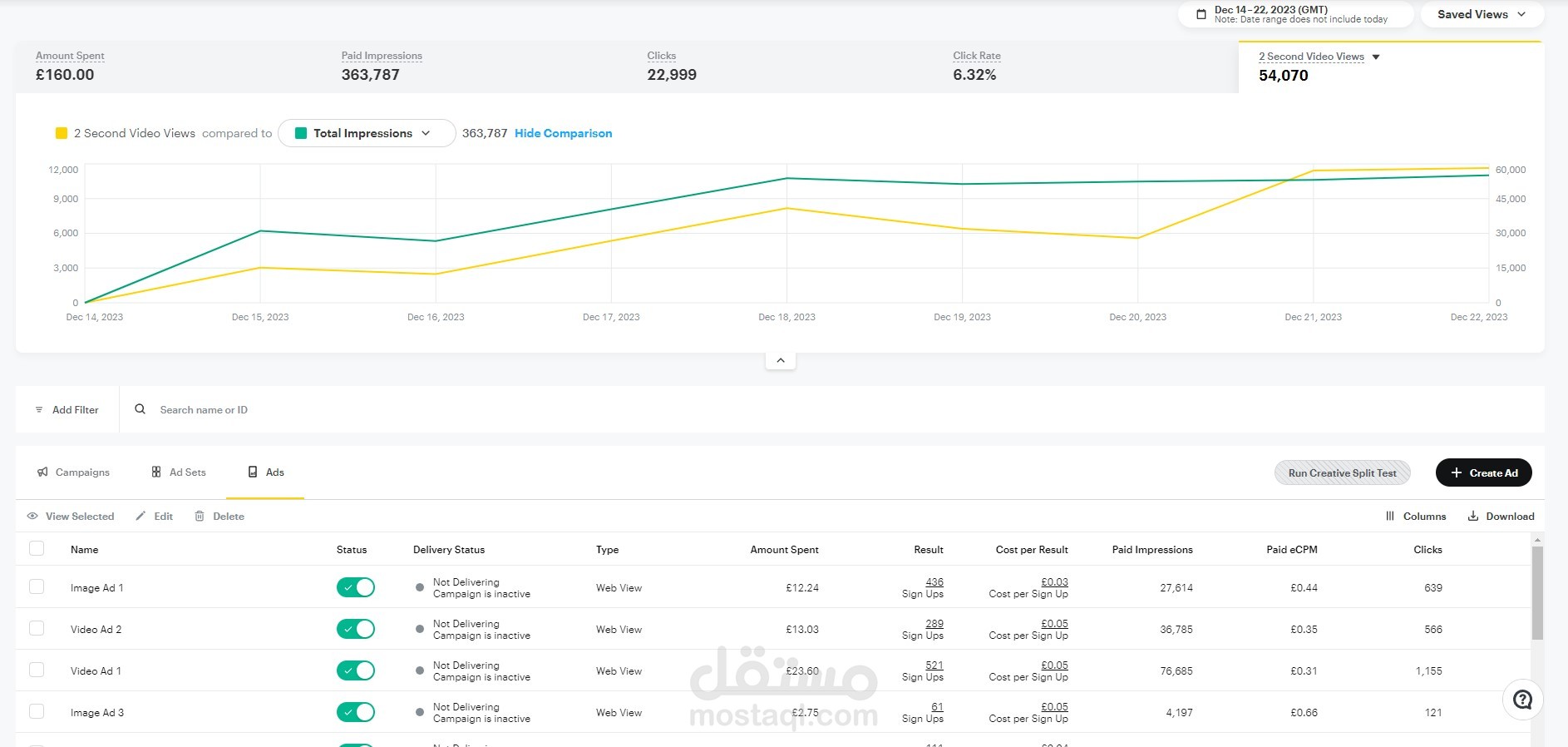Open the Columns settings icon
Viewport: 1568px width, 747px height.
pos(1390,517)
